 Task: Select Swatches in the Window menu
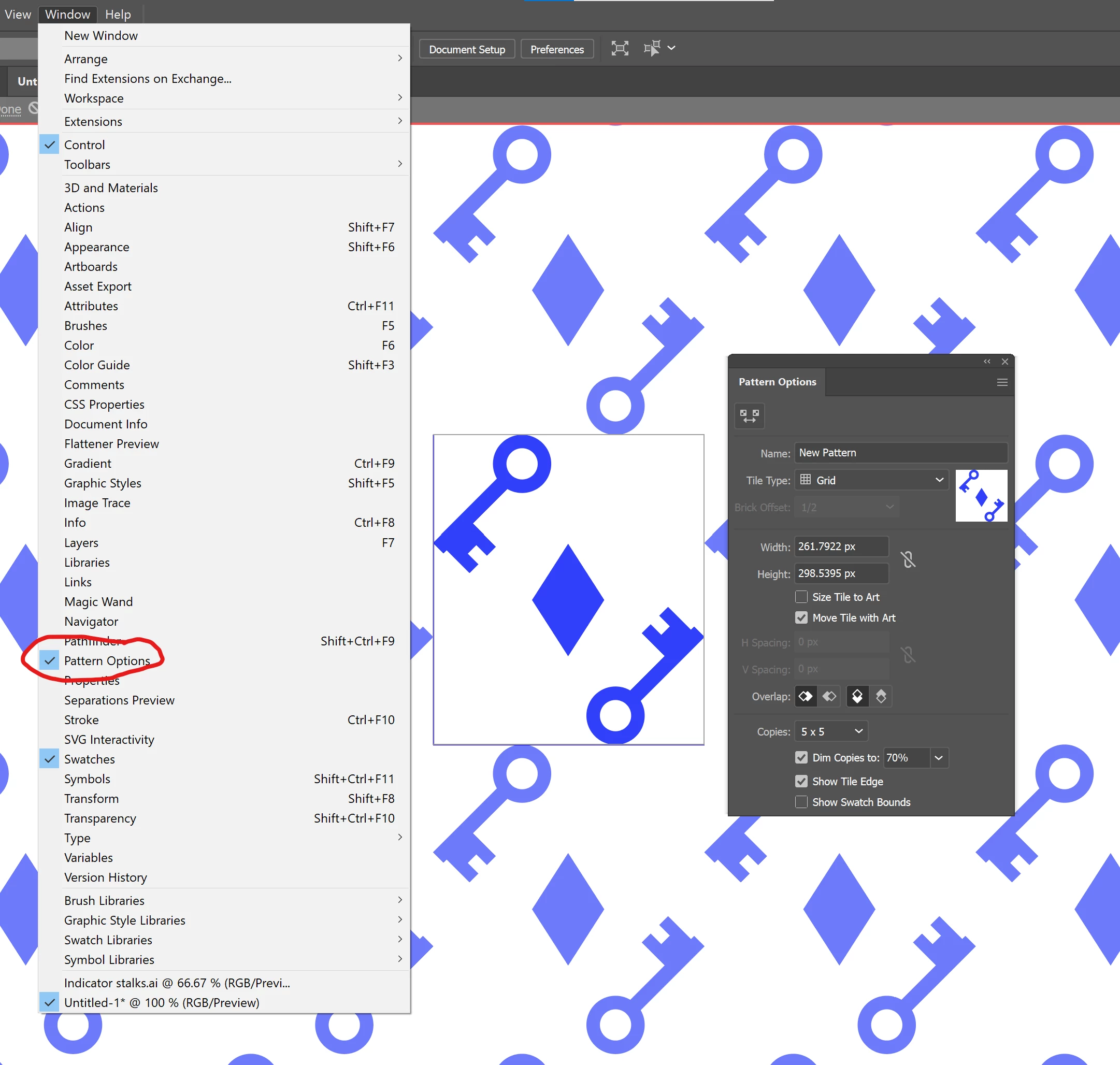click(90, 759)
